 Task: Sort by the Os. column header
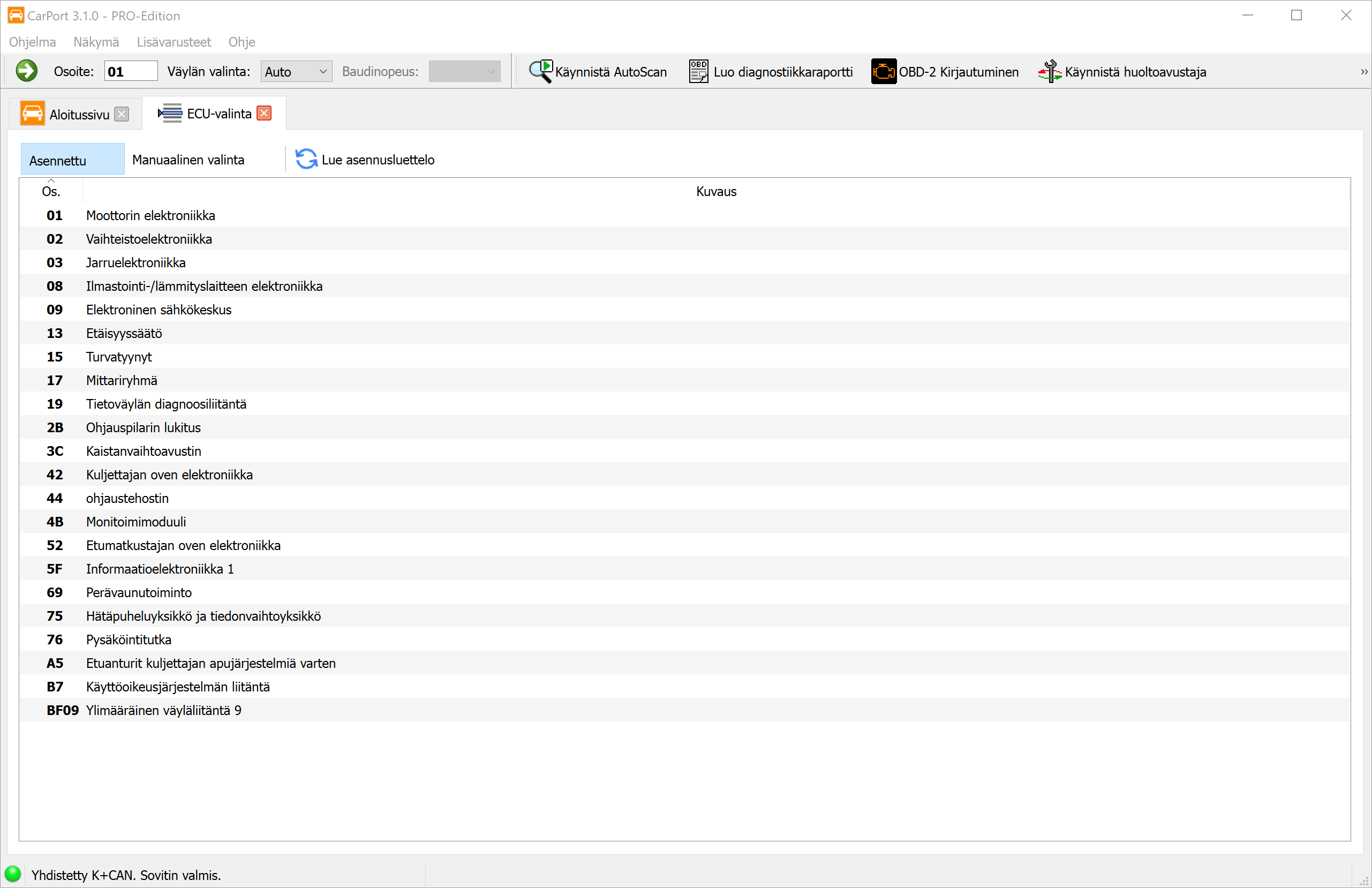[51, 191]
